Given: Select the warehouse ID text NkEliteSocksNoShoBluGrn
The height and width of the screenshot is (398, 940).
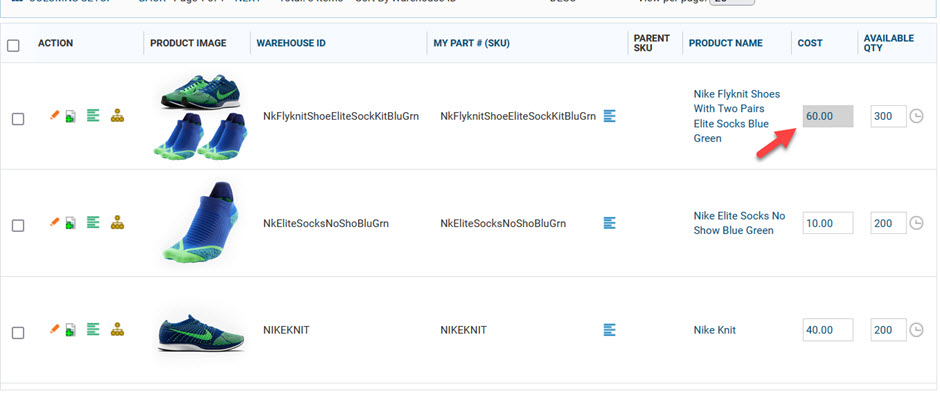Looking at the screenshot, I should click(326, 224).
